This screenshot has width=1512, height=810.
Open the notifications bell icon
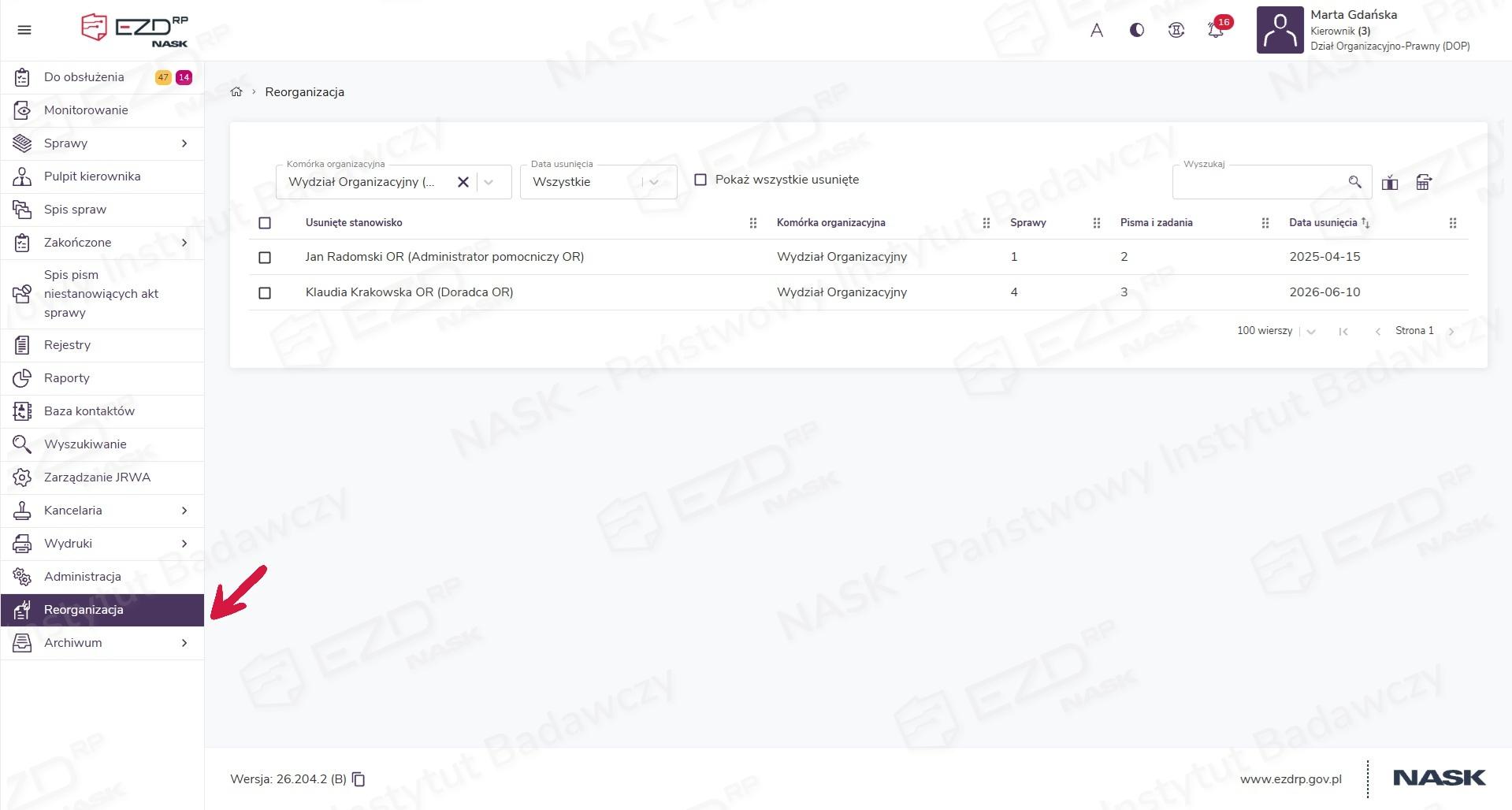pyautogui.click(x=1216, y=30)
